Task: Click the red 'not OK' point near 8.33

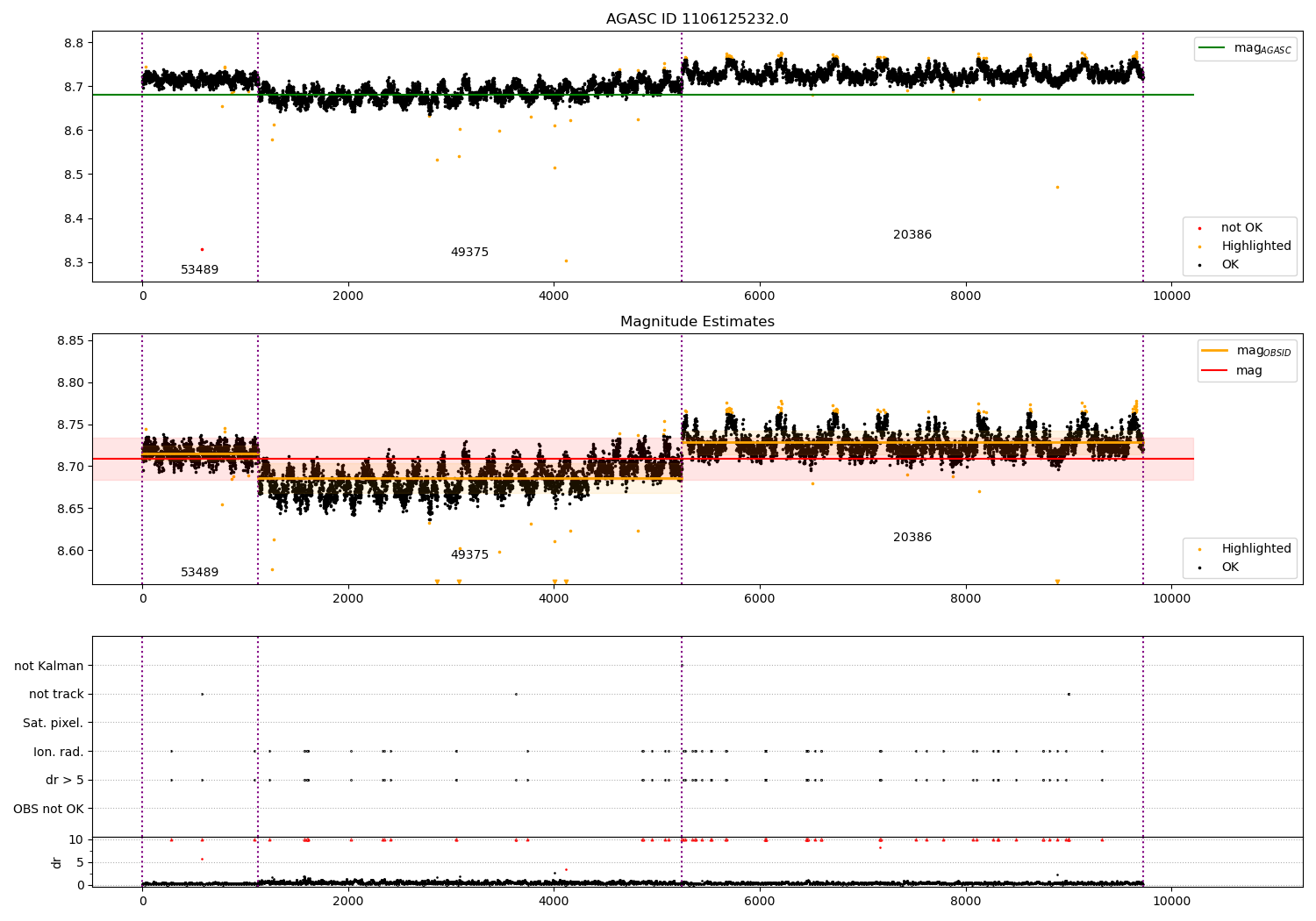Action: (202, 249)
